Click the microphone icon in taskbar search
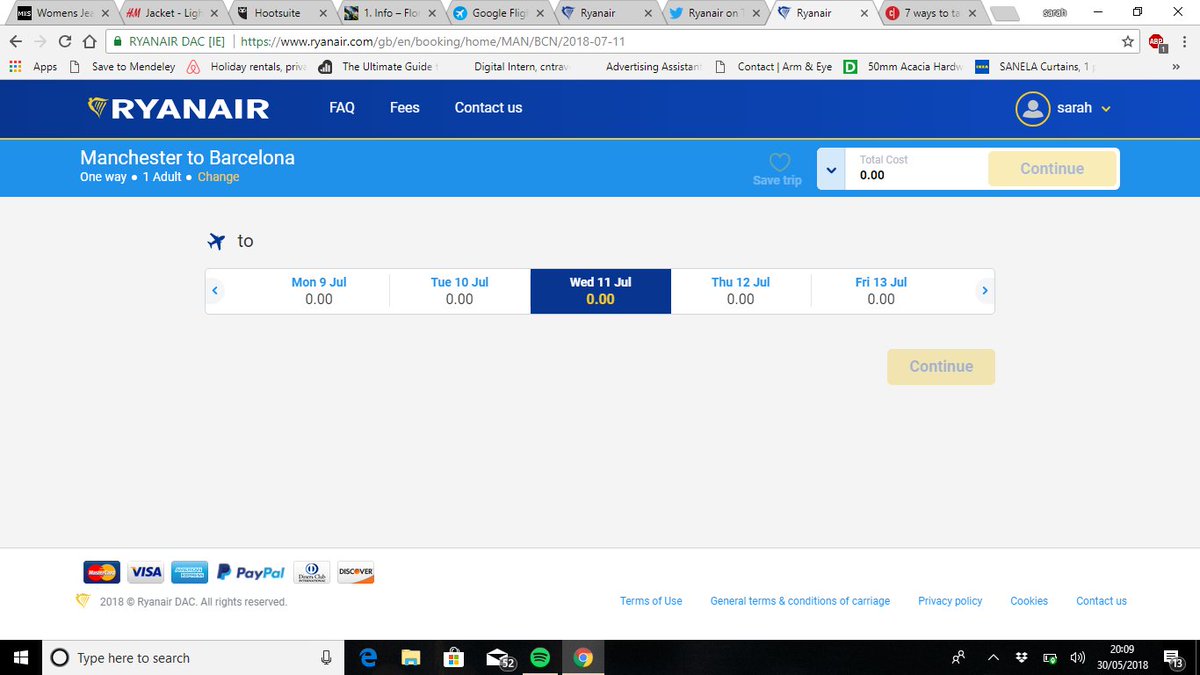Screen dimensions: 1200x675 326,657
